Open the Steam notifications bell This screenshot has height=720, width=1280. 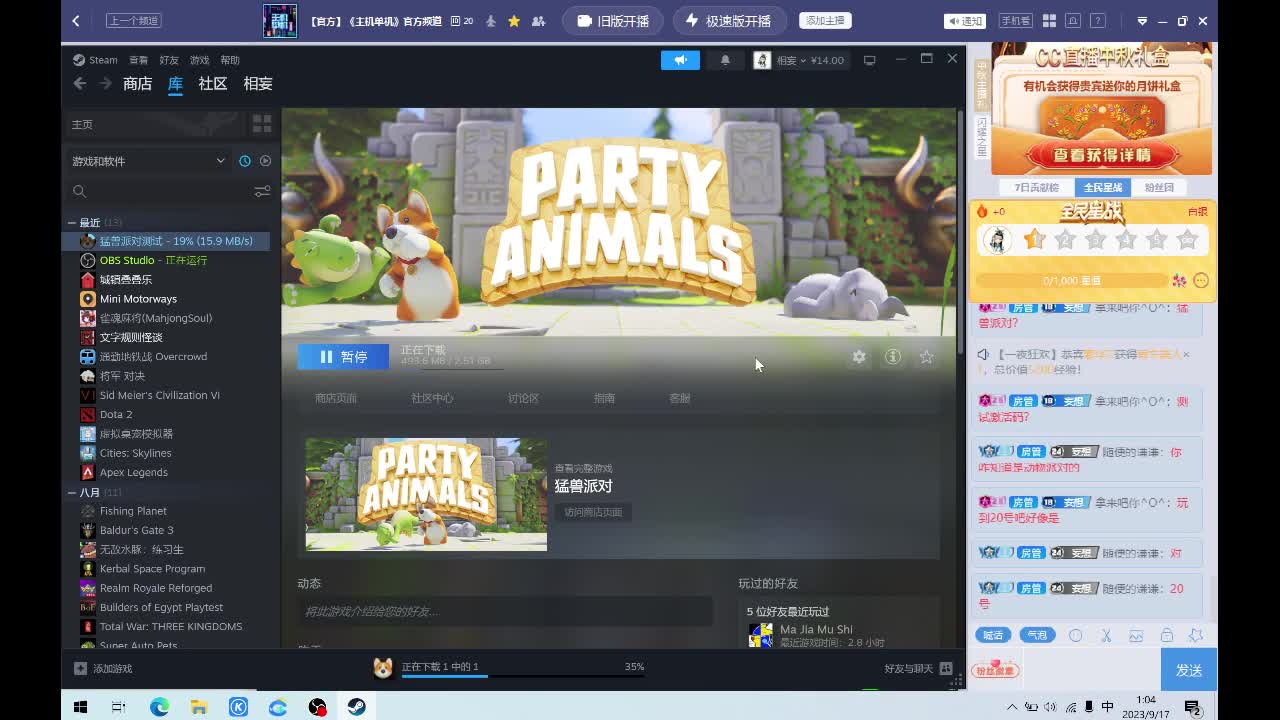(725, 60)
